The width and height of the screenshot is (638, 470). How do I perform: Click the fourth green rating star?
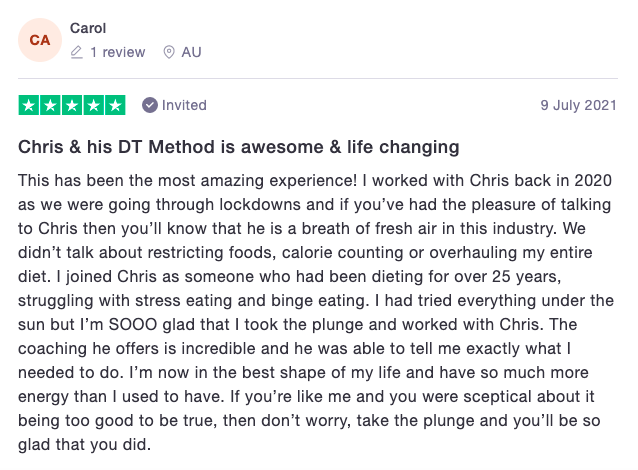[94, 105]
